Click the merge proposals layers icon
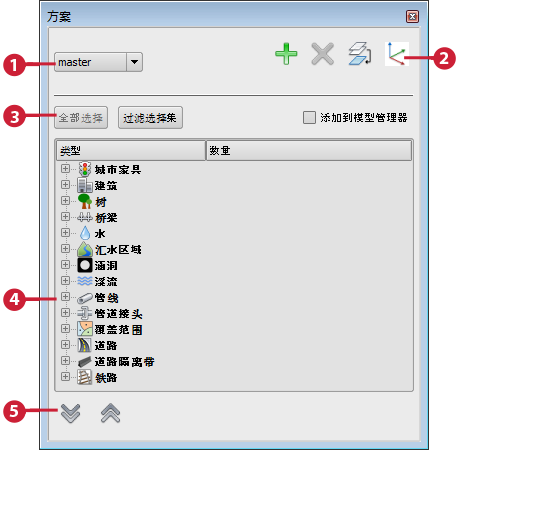 tap(360, 54)
